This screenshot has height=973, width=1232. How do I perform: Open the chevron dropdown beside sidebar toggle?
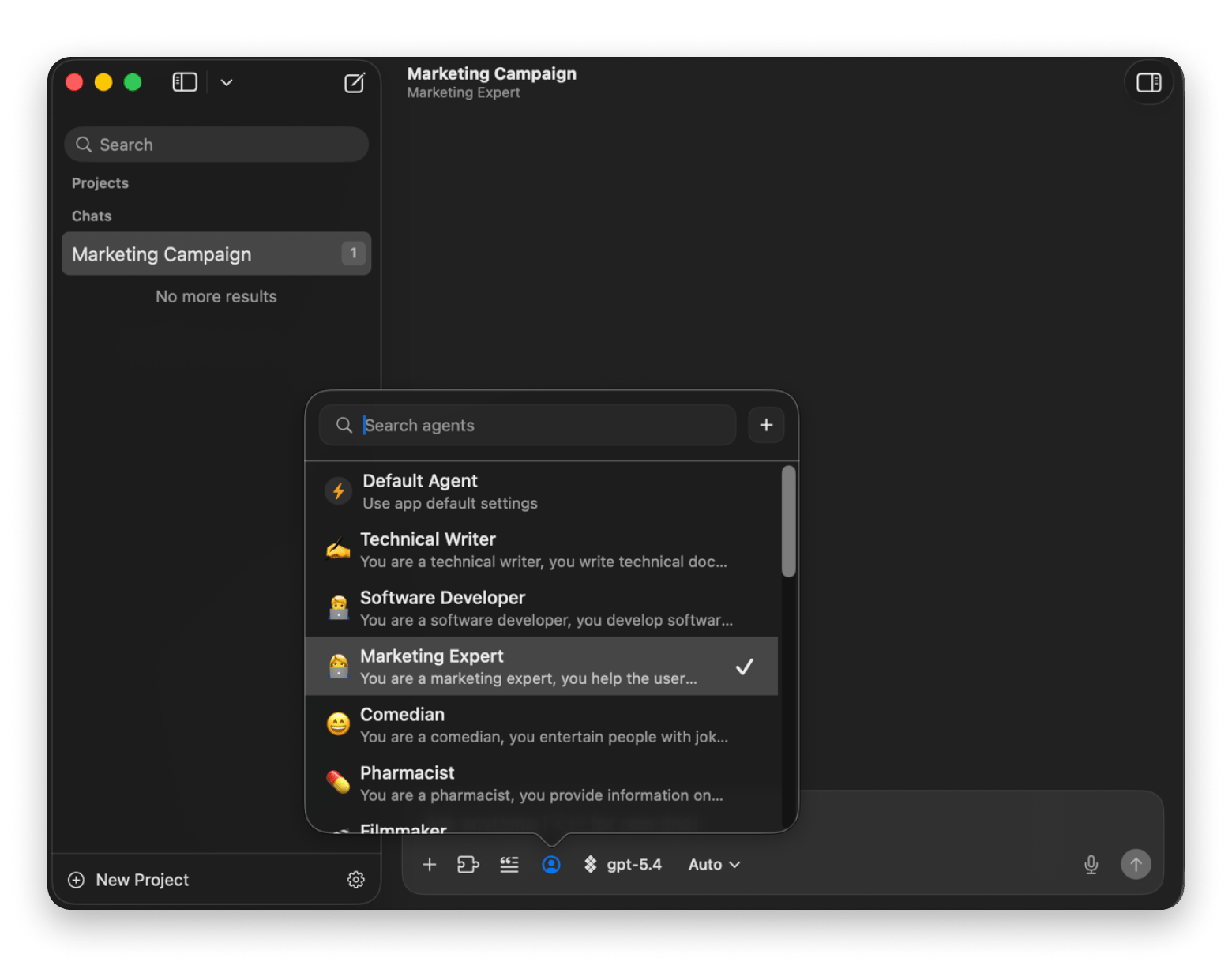[x=227, y=82]
